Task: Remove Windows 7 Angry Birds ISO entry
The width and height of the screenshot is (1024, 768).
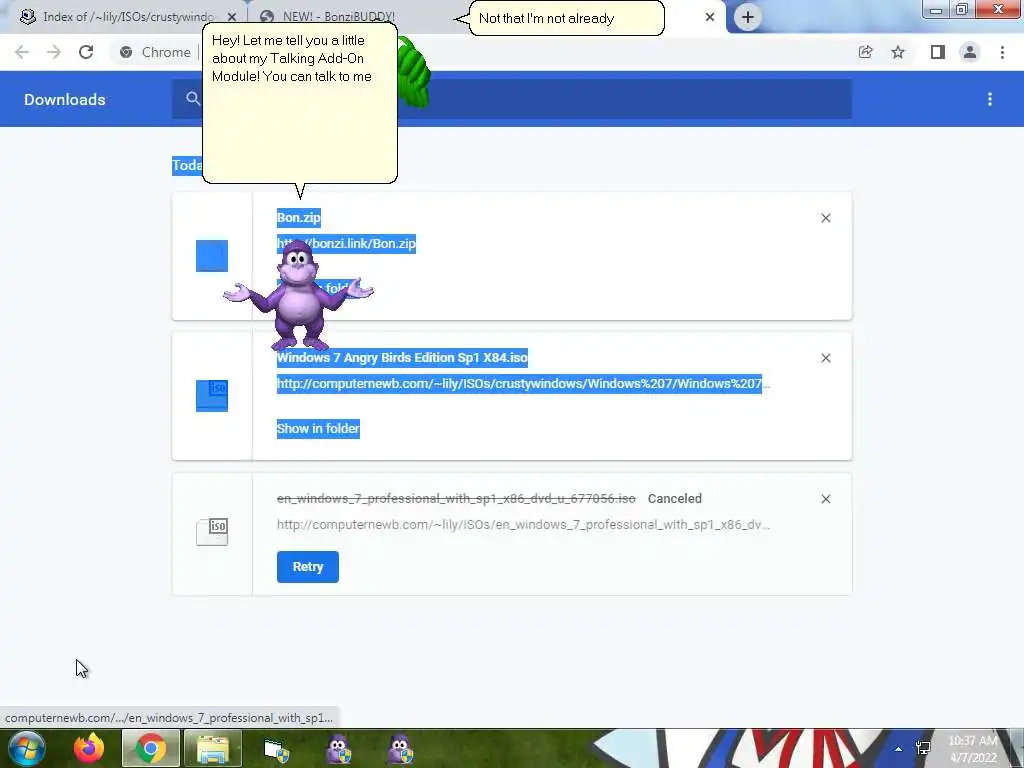Action: [826, 358]
